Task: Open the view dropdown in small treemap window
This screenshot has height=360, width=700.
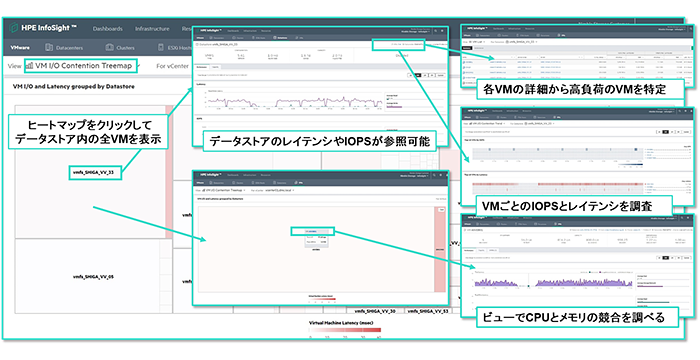Action: click(x=223, y=190)
